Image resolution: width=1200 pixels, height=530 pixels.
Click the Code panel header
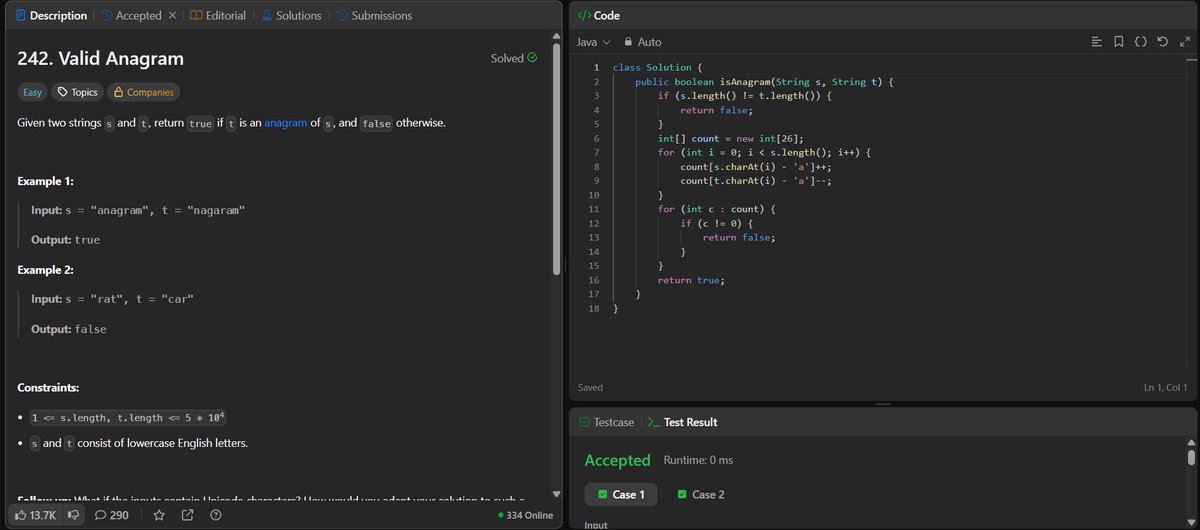(599, 16)
